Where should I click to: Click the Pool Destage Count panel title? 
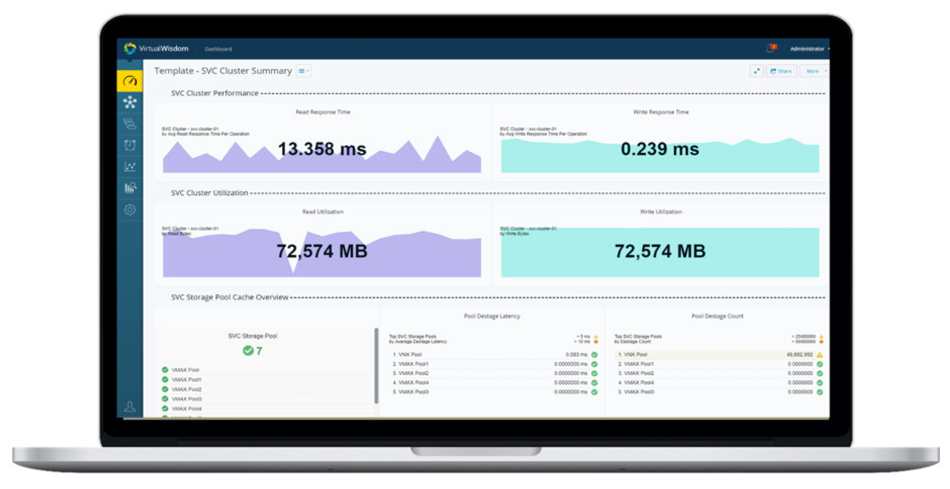click(717, 316)
